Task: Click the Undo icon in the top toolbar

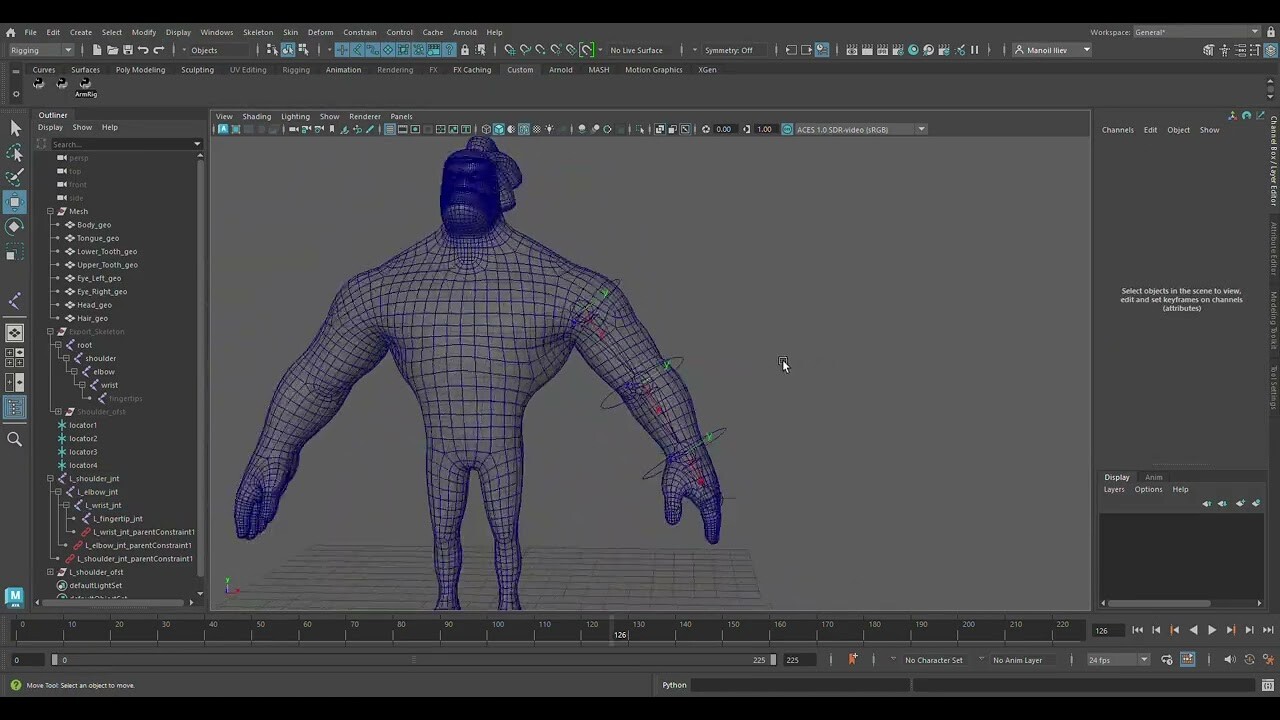Action: (x=144, y=49)
